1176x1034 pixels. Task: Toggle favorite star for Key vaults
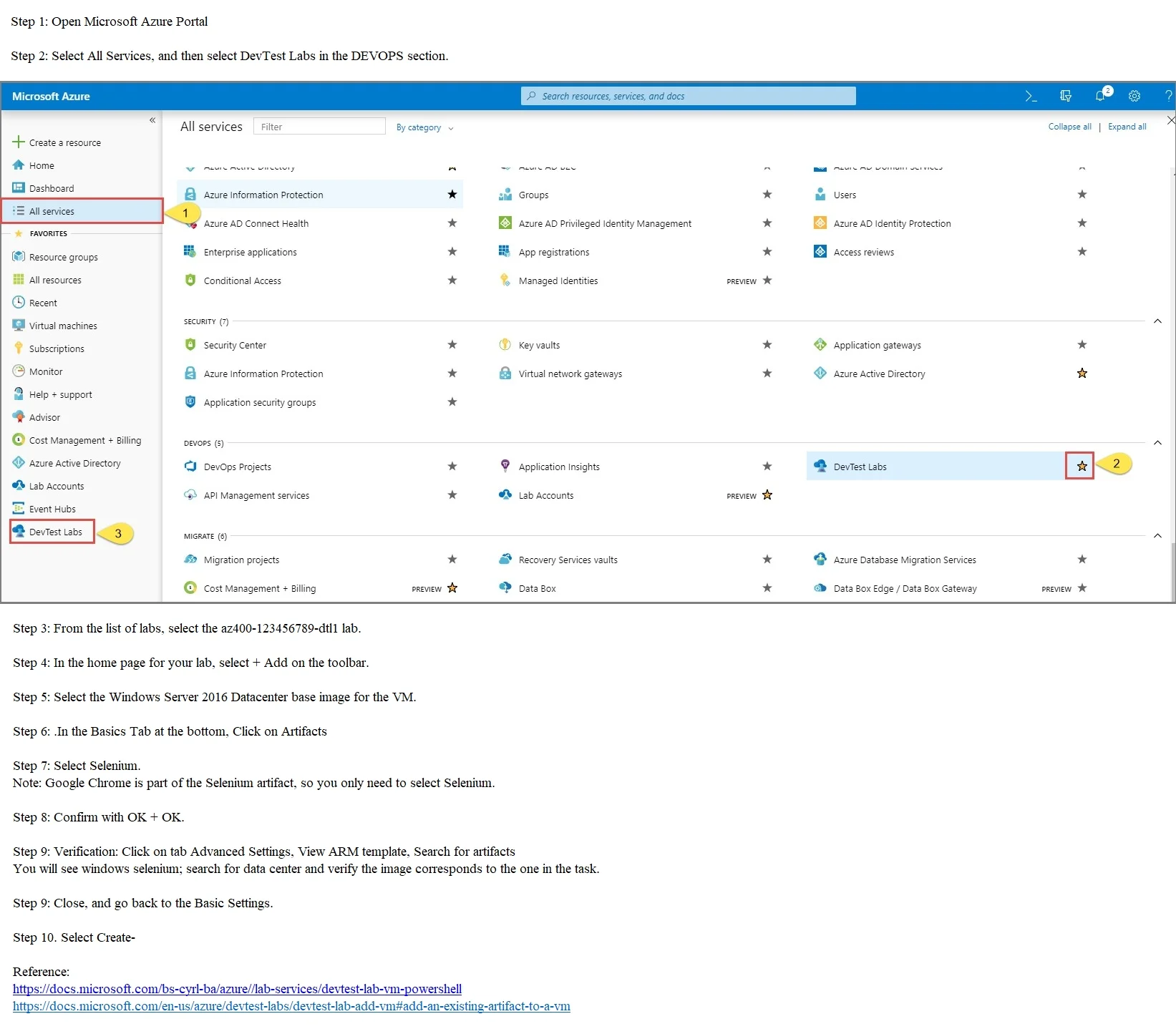click(767, 345)
